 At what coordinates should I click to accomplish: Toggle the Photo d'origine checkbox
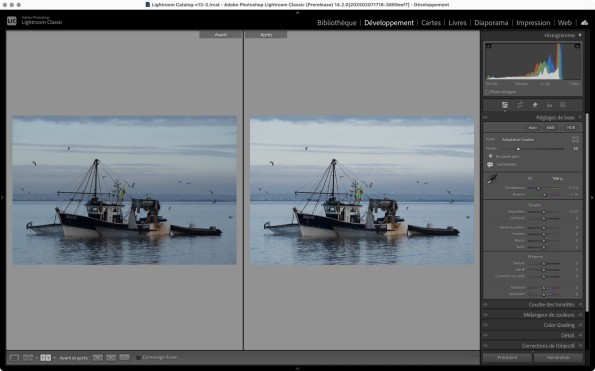click(x=487, y=92)
